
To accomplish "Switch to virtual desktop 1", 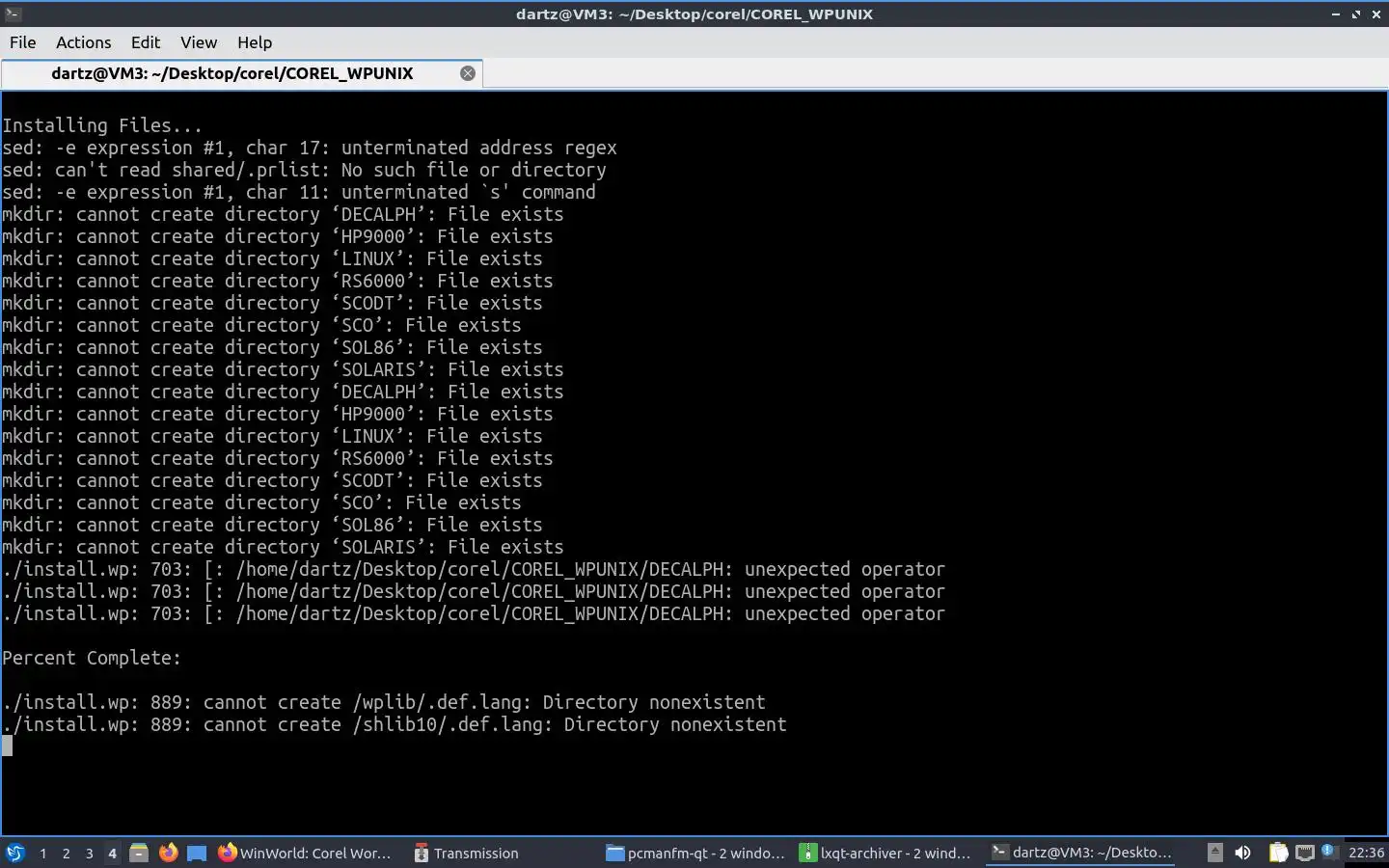I will (42, 853).
